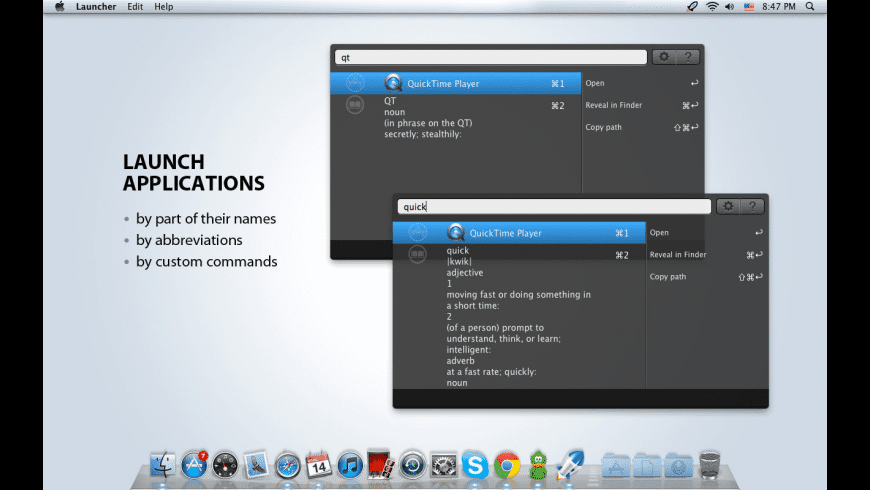This screenshot has height=490, width=870.
Task: Click QuickTime icon in quick window result
Action: click(x=456, y=233)
